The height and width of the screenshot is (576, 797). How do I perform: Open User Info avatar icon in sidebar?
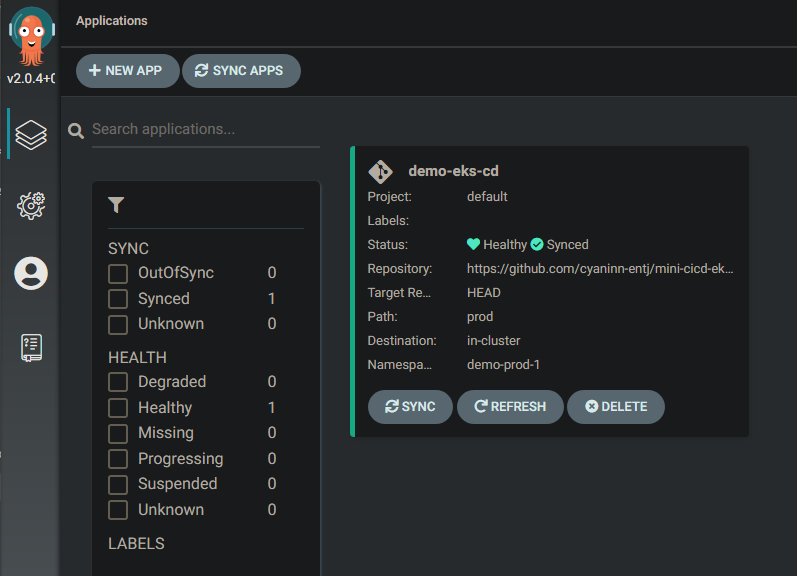pos(31,273)
